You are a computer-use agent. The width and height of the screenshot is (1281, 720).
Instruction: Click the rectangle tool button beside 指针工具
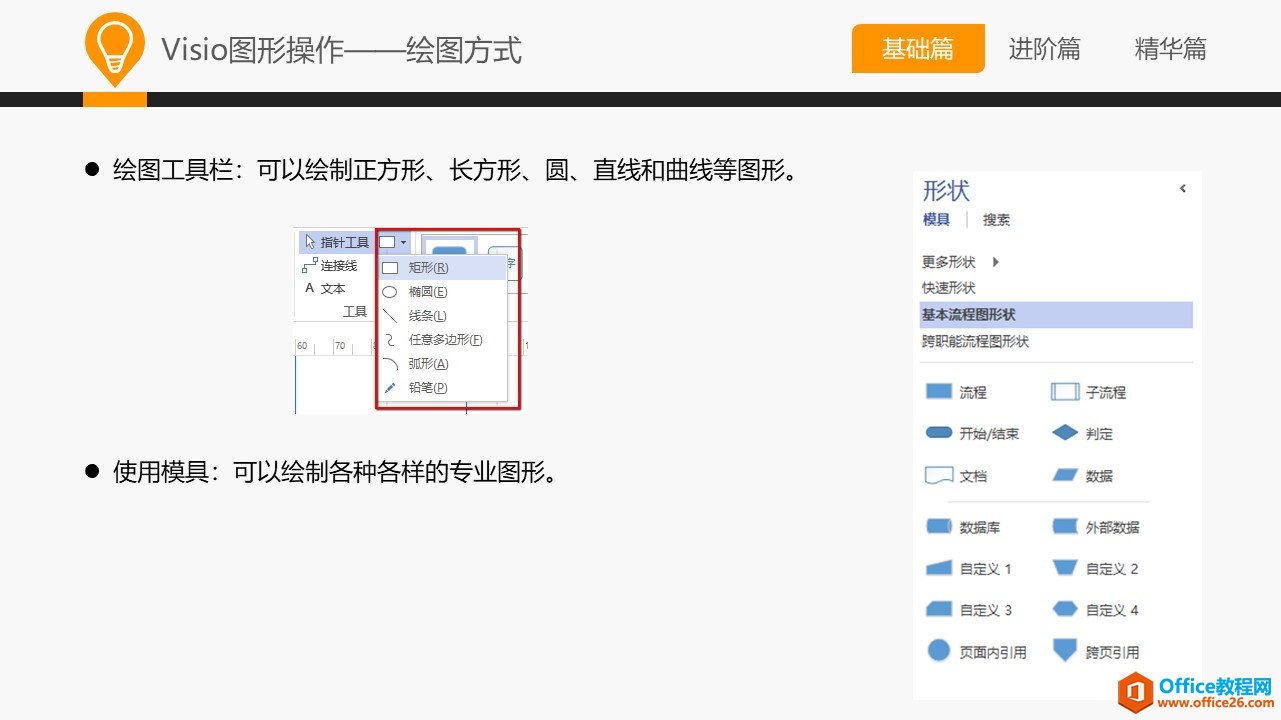coord(387,242)
